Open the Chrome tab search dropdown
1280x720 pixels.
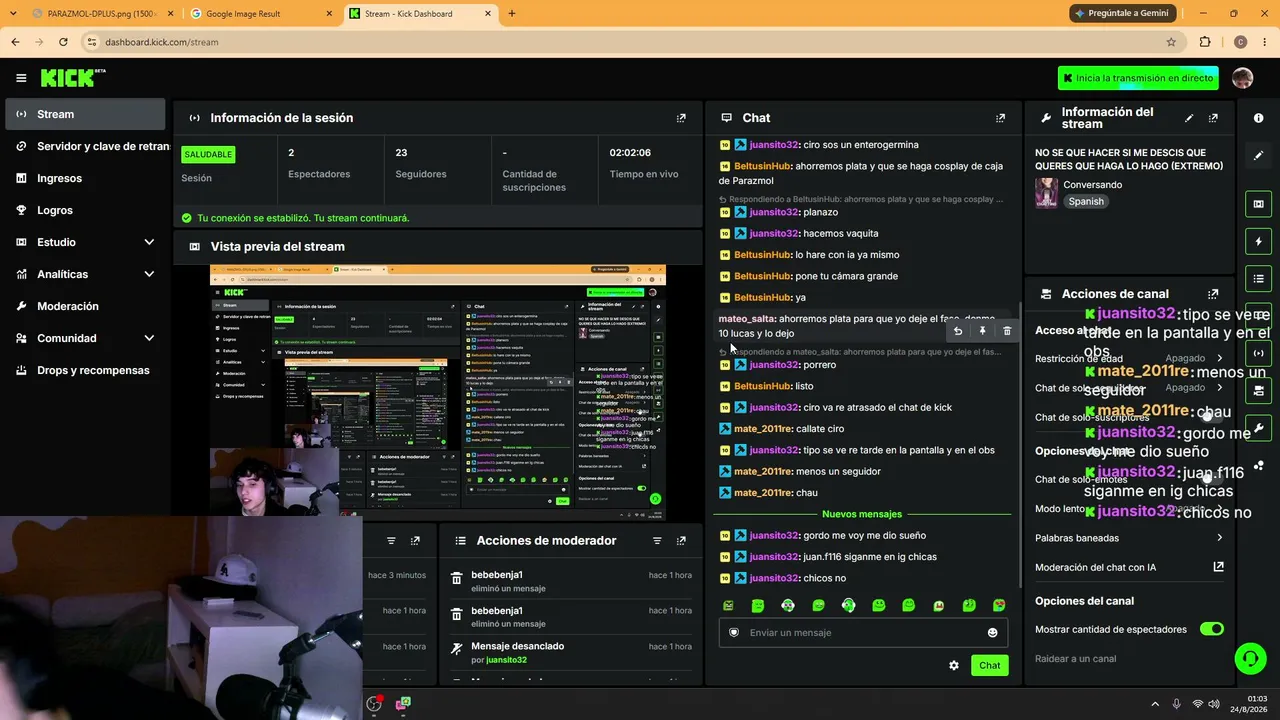click(x=15, y=13)
